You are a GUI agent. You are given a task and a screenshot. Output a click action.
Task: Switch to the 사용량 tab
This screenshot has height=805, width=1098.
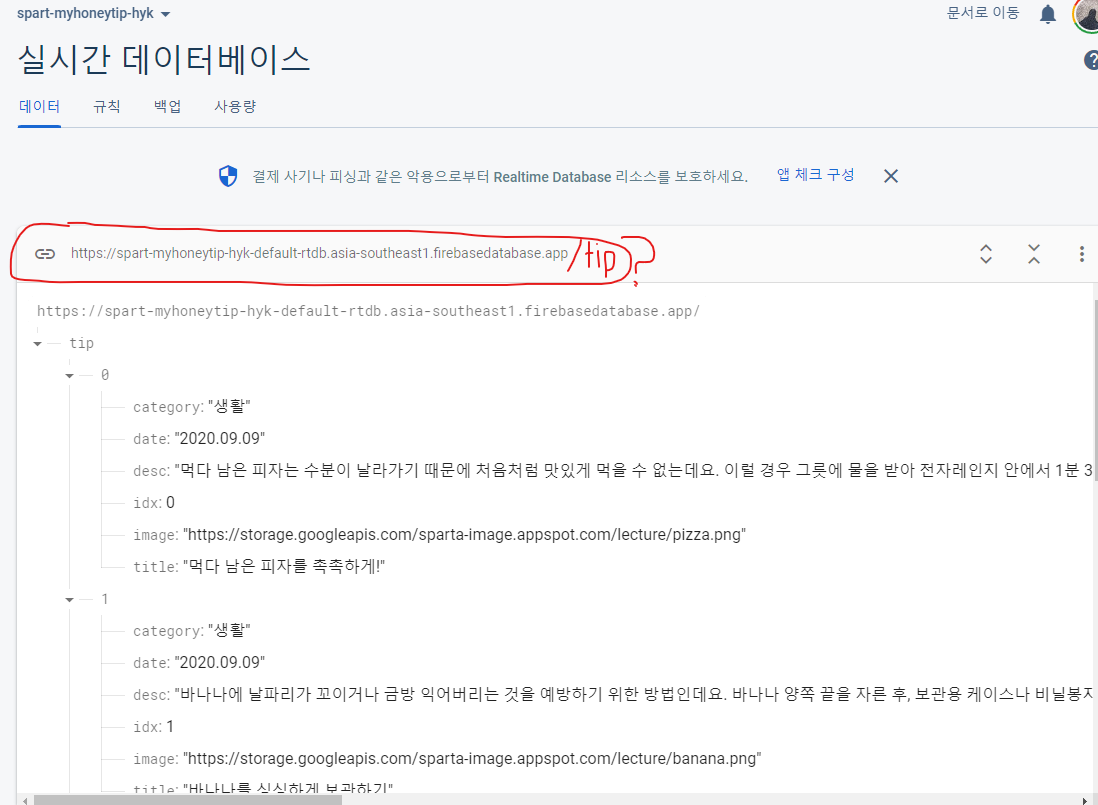pyautogui.click(x=235, y=106)
